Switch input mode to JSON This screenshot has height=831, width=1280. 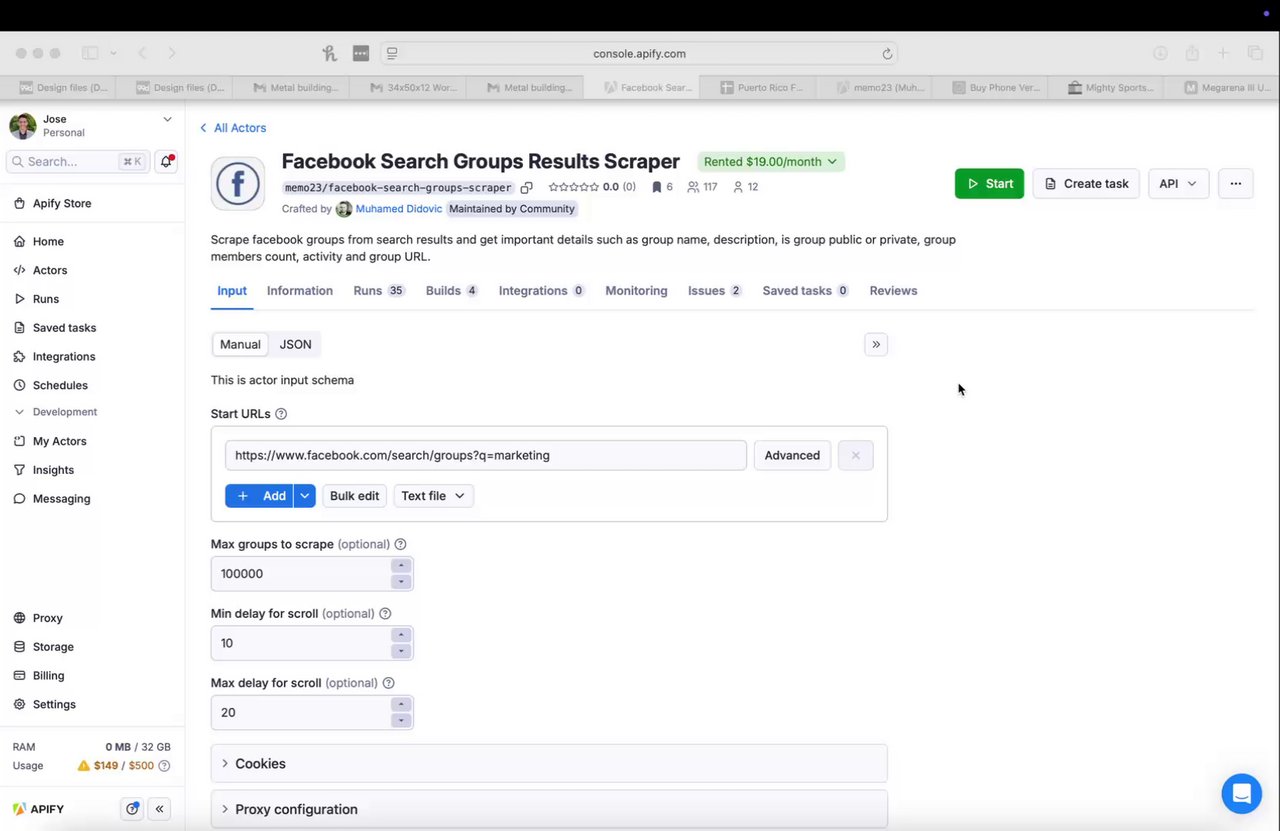click(295, 344)
